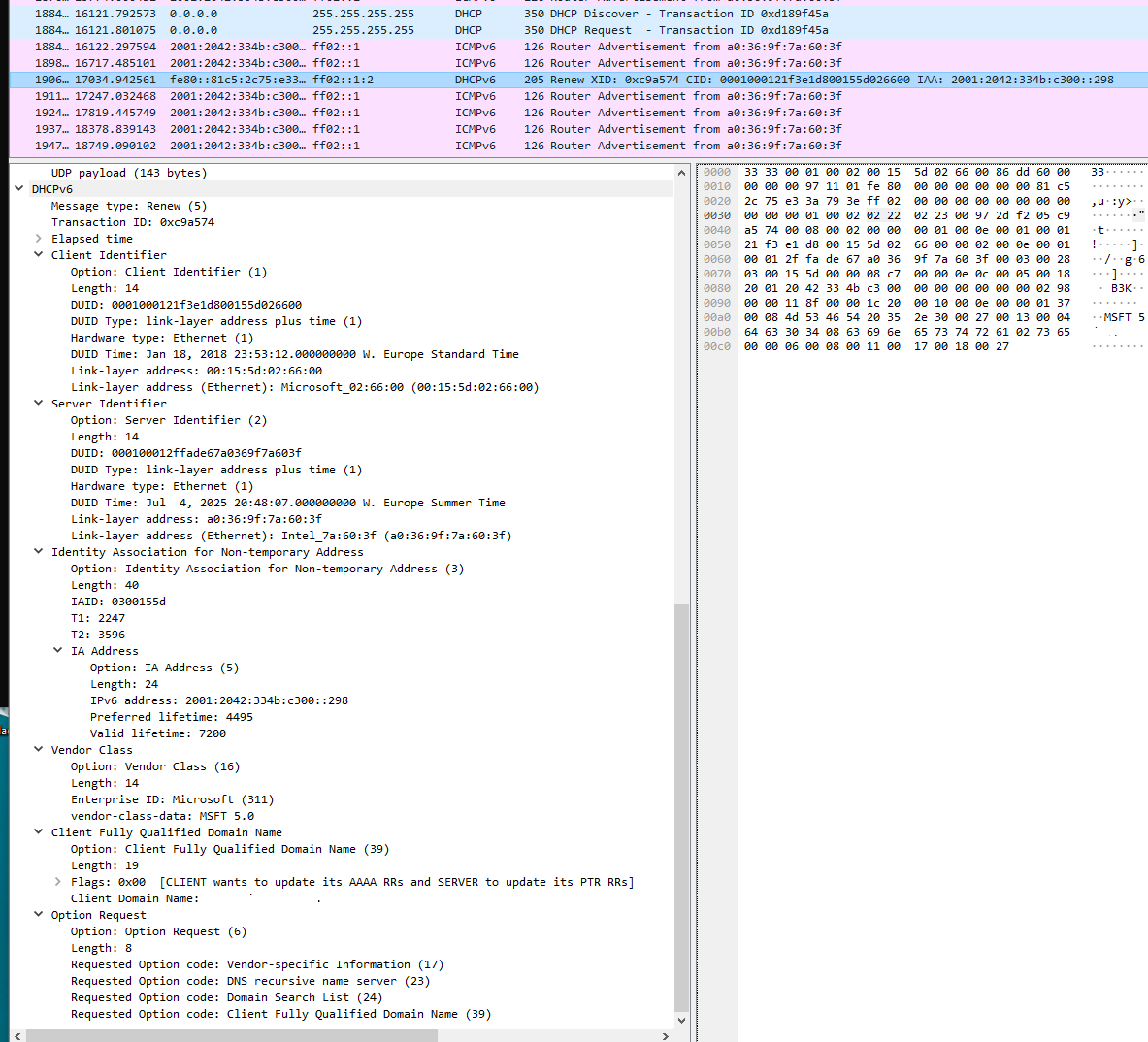Select Enterprise ID: Microsoft (311) field
The image size is (1148, 1042).
click(x=172, y=799)
